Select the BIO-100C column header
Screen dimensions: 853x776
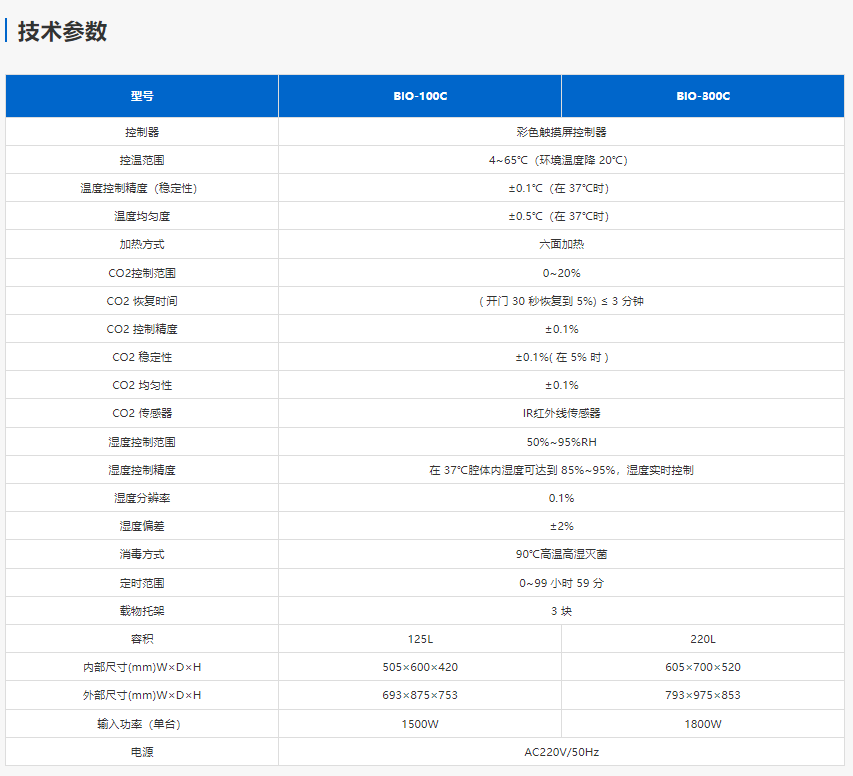point(419,96)
